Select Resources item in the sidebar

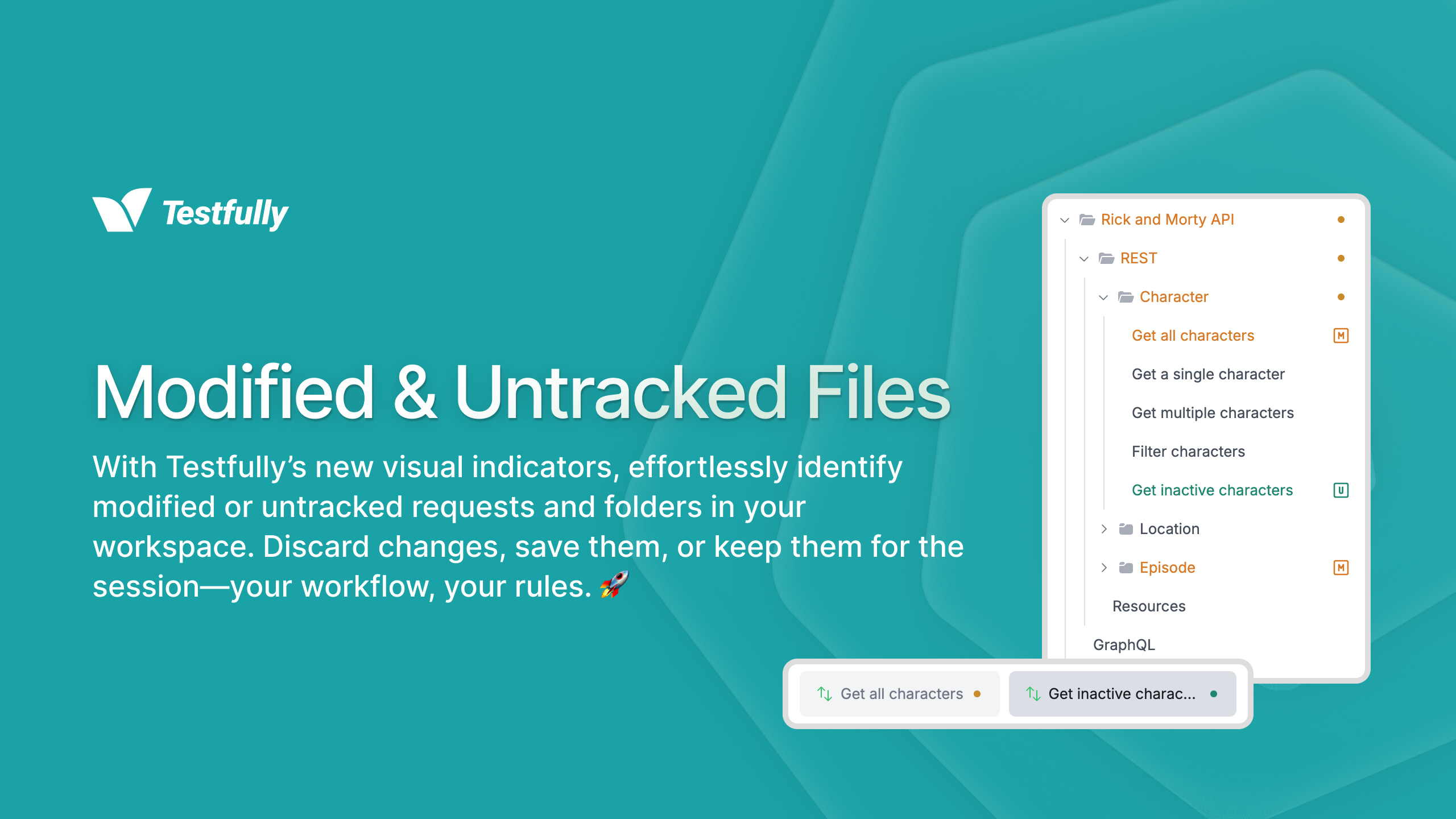(x=1147, y=605)
